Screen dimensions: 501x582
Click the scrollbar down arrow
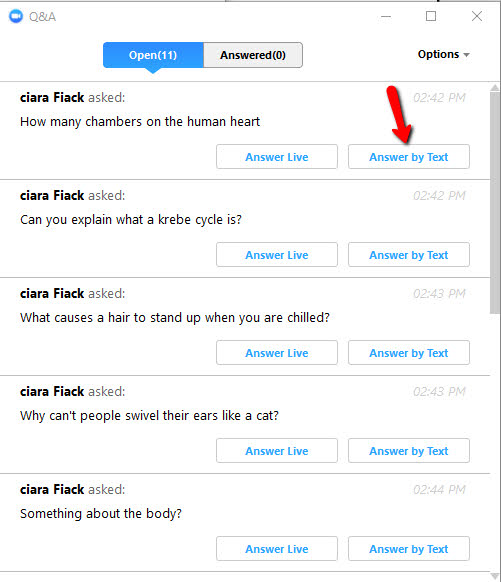coord(495,576)
